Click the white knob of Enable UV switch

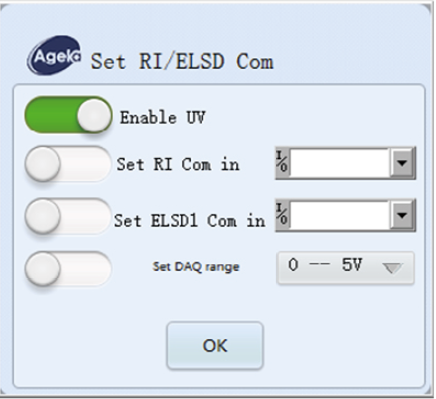94,115
